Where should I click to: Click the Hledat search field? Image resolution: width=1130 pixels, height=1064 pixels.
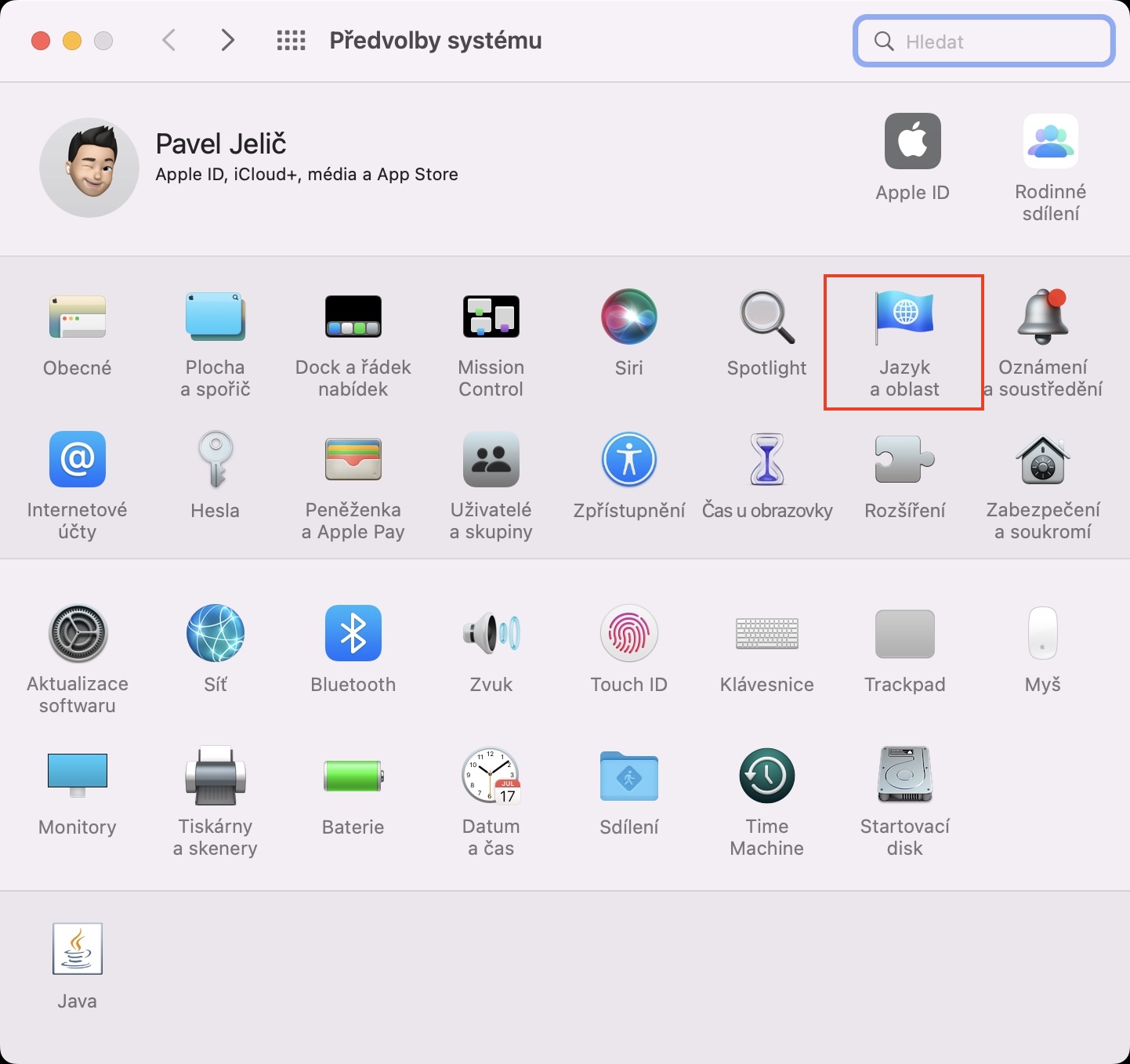[984, 41]
